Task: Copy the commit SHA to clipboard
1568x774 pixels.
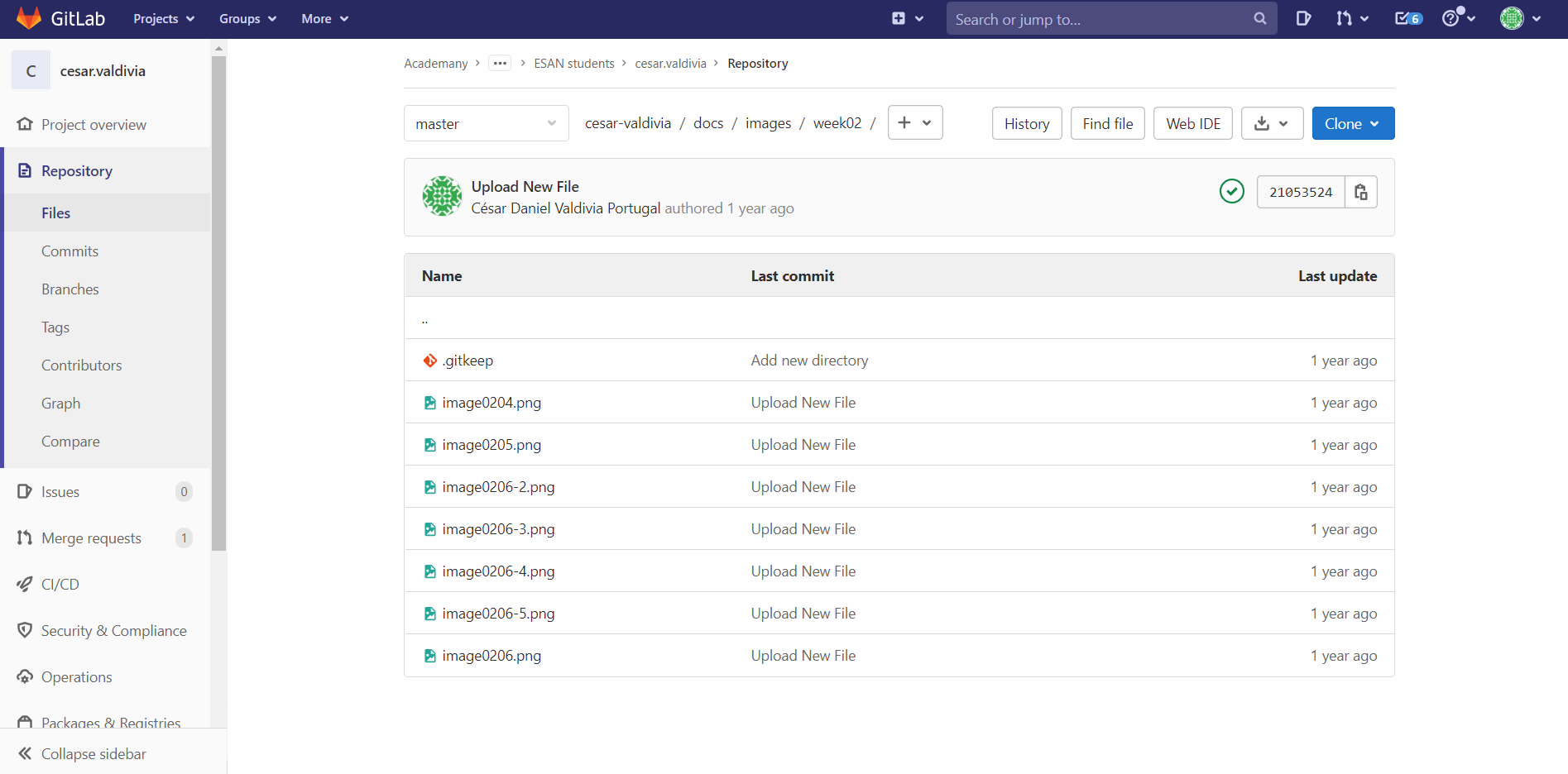Action: click(1361, 193)
